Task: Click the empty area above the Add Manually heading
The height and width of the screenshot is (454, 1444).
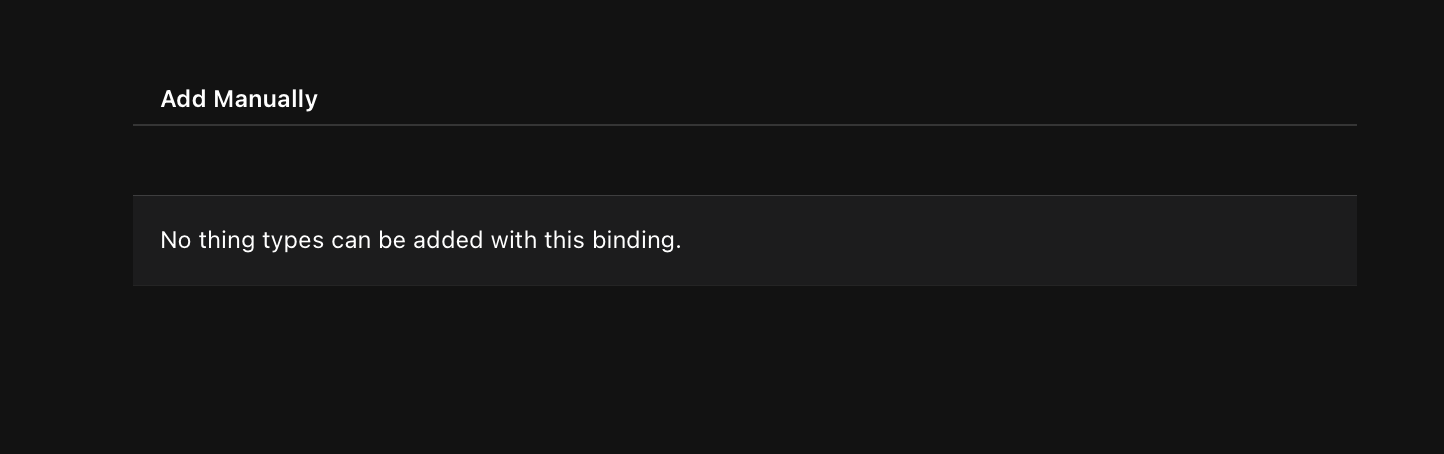Action: coord(744,40)
